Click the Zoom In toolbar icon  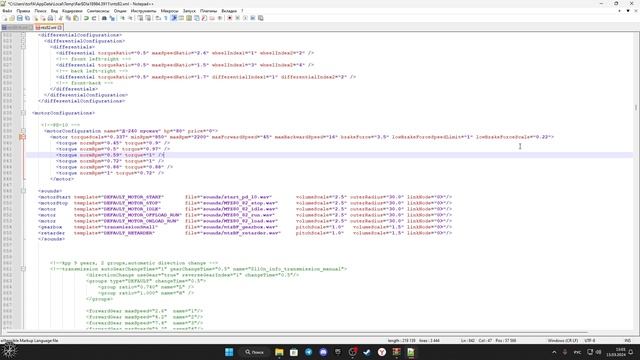click(122, 18)
